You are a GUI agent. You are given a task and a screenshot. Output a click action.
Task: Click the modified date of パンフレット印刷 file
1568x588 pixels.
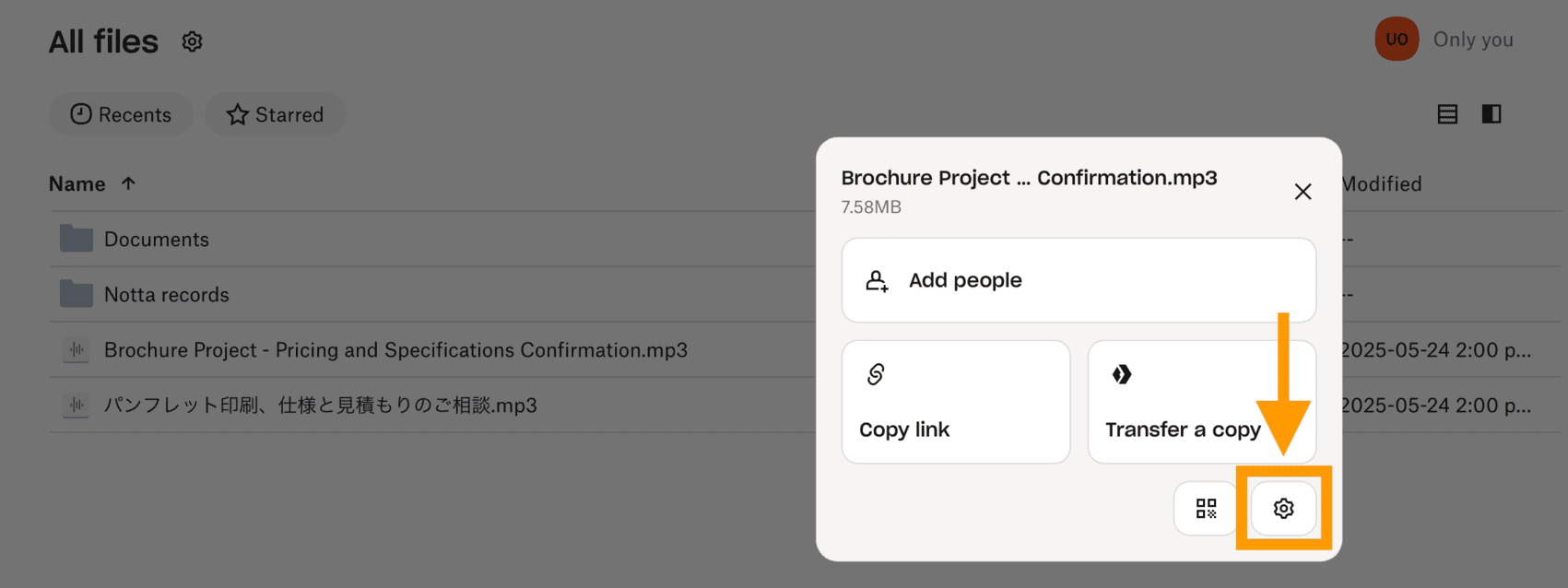pos(1436,406)
